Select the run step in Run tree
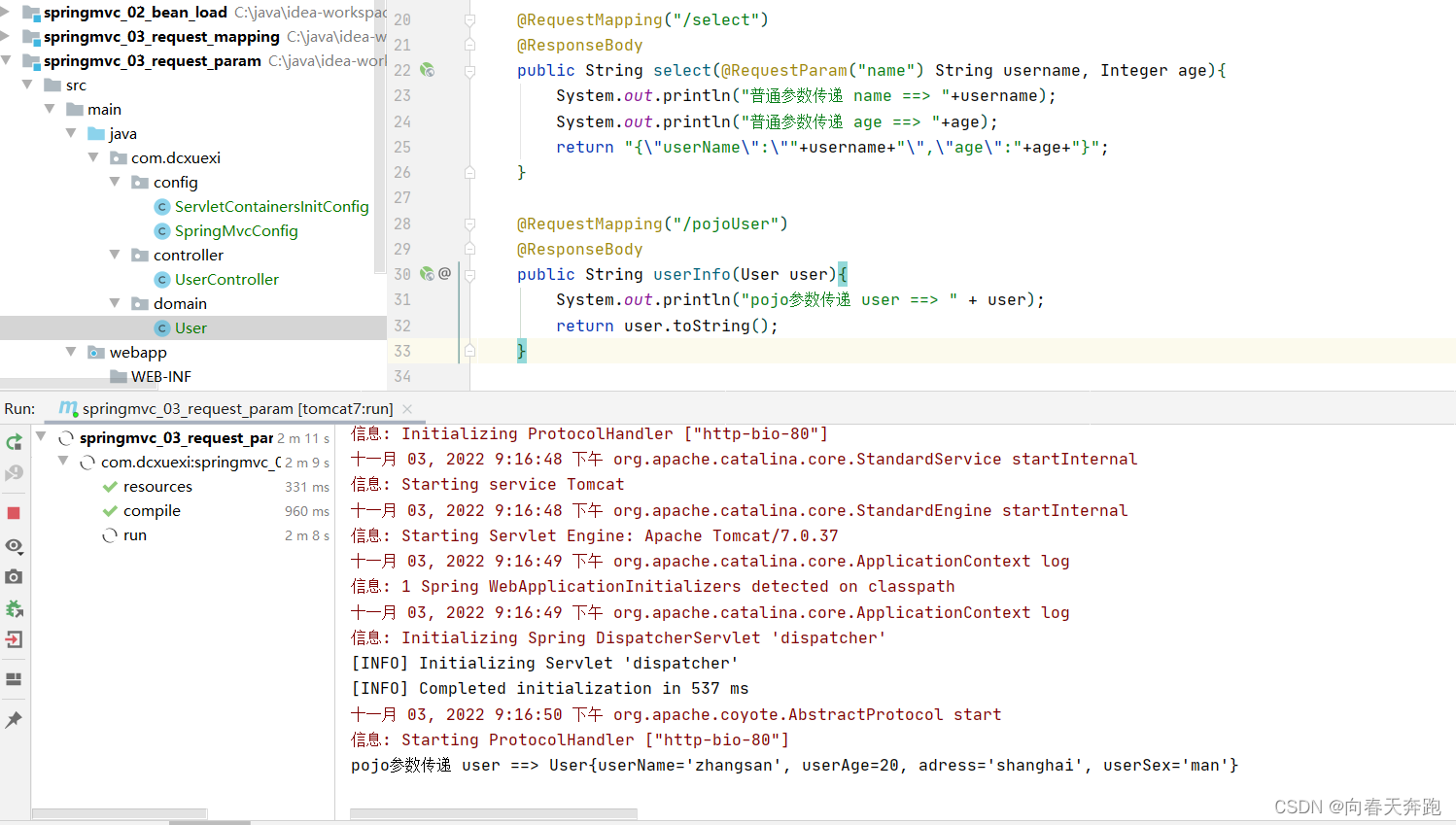The image size is (1456, 825). coord(135,535)
